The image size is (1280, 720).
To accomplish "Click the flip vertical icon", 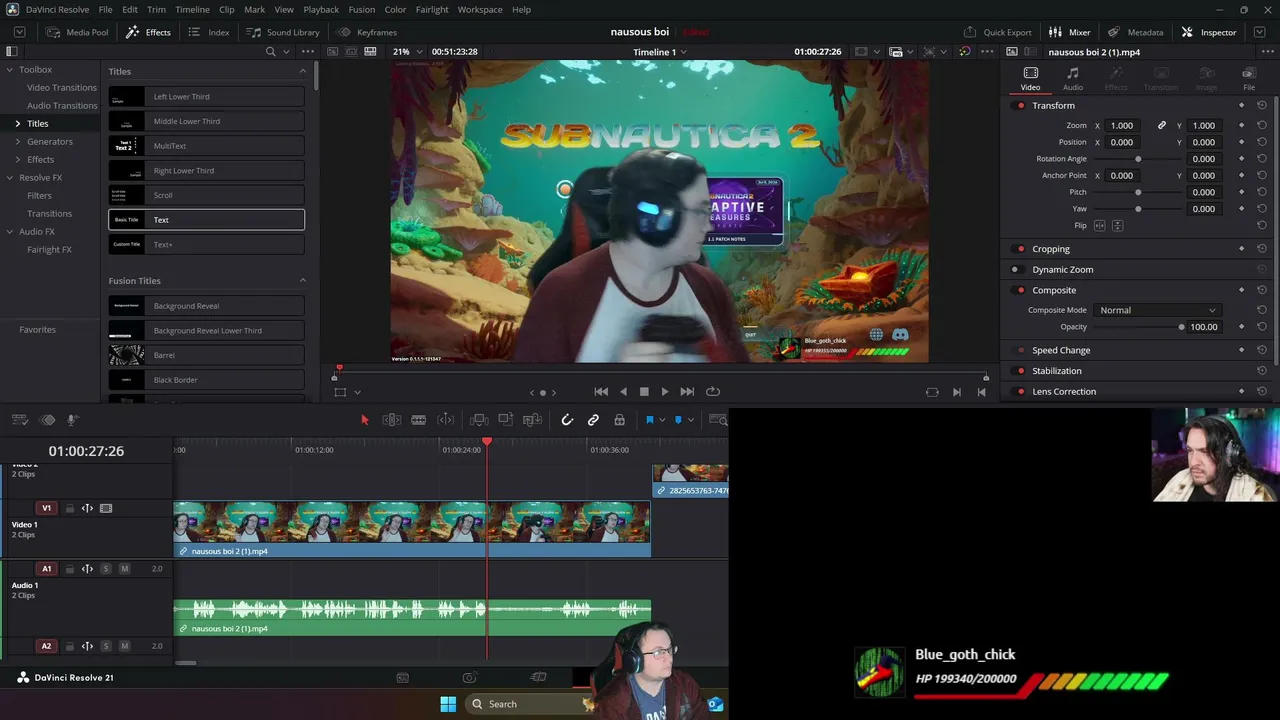I will (1118, 226).
